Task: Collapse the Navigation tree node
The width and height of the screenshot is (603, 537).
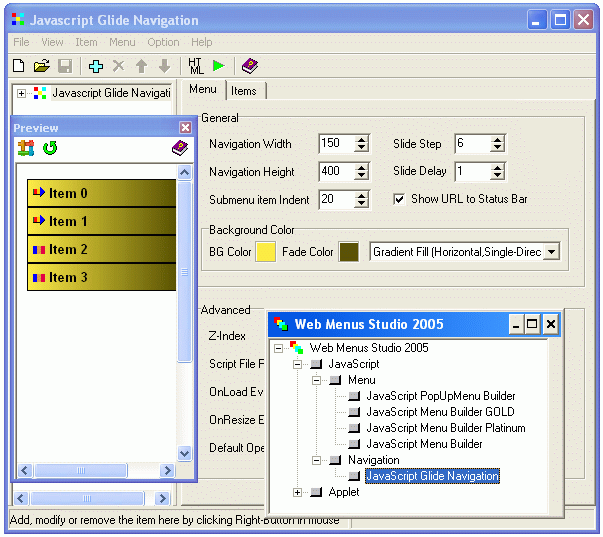Action: (x=316, y=460)
